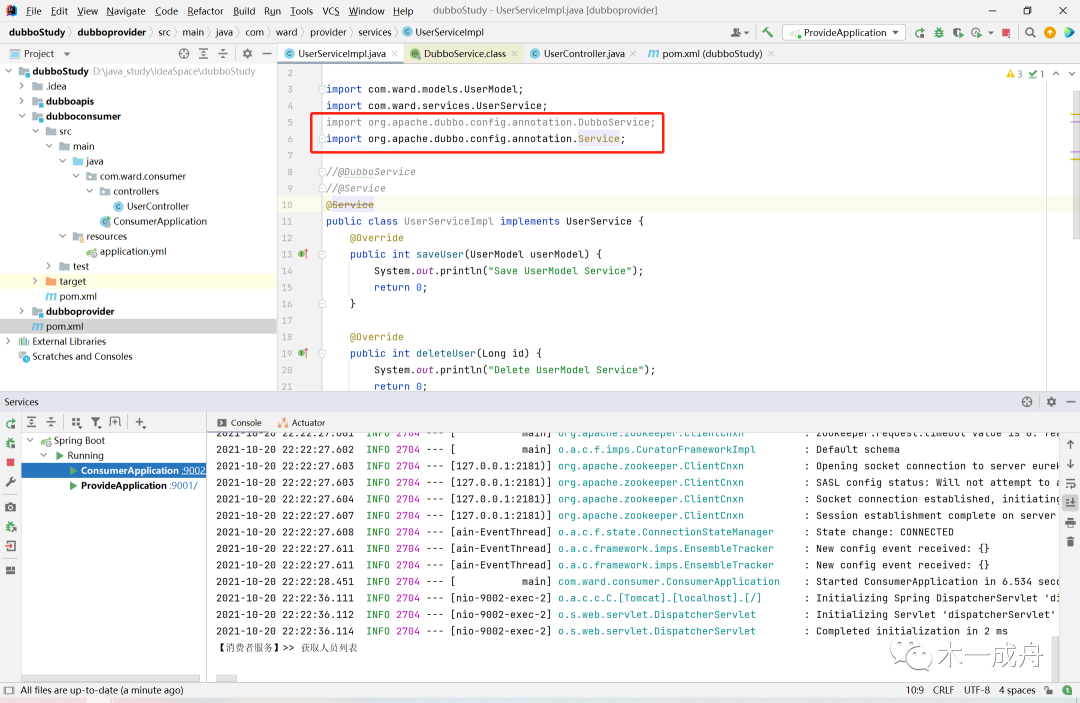
Task: Open Search Everywhere magnifier icon
Action: [x=1030, y=32]
